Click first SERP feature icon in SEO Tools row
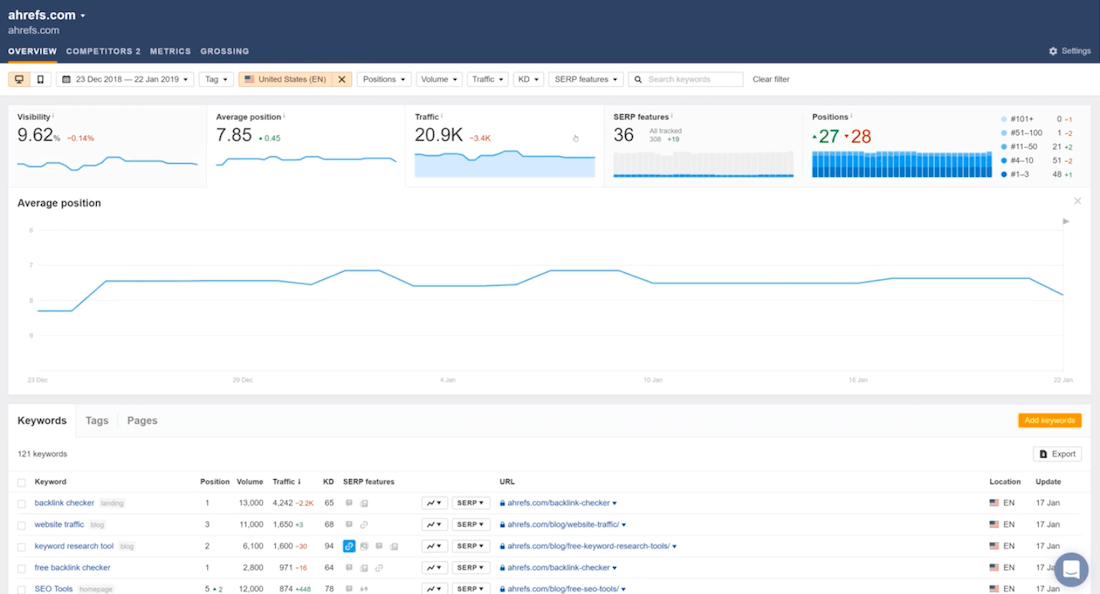This screenshot has width=1100, height=594. pos(349,589)
